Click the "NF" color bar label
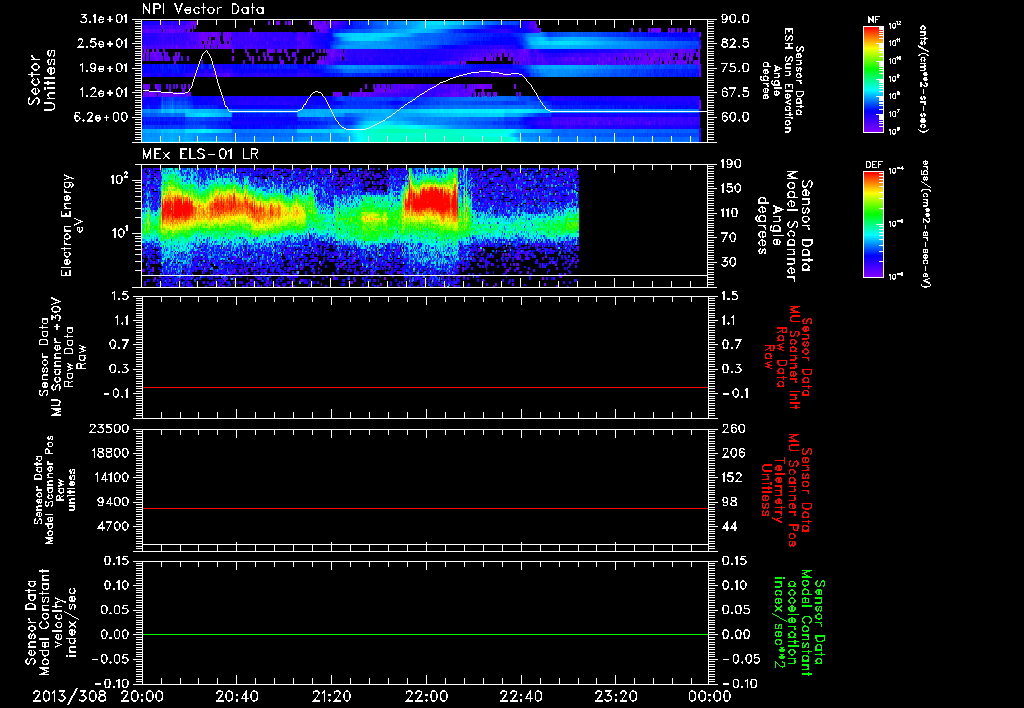The height and width of the screenshot is (708, 1024). (x=873, y=20)
